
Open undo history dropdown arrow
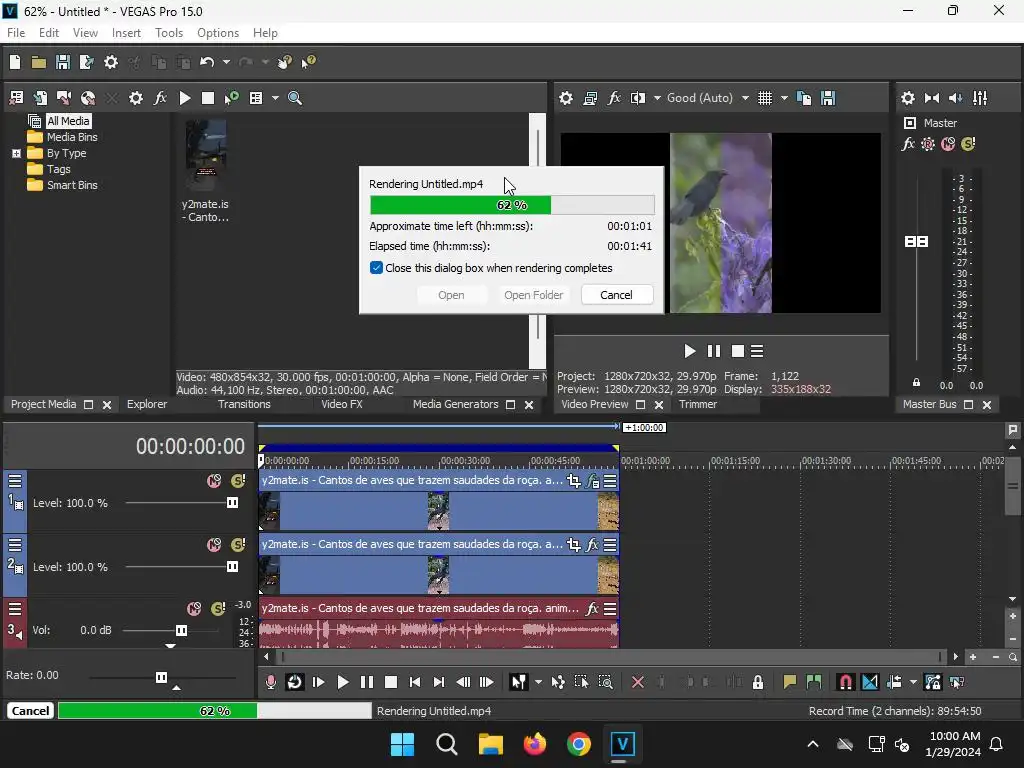point(226,62)
